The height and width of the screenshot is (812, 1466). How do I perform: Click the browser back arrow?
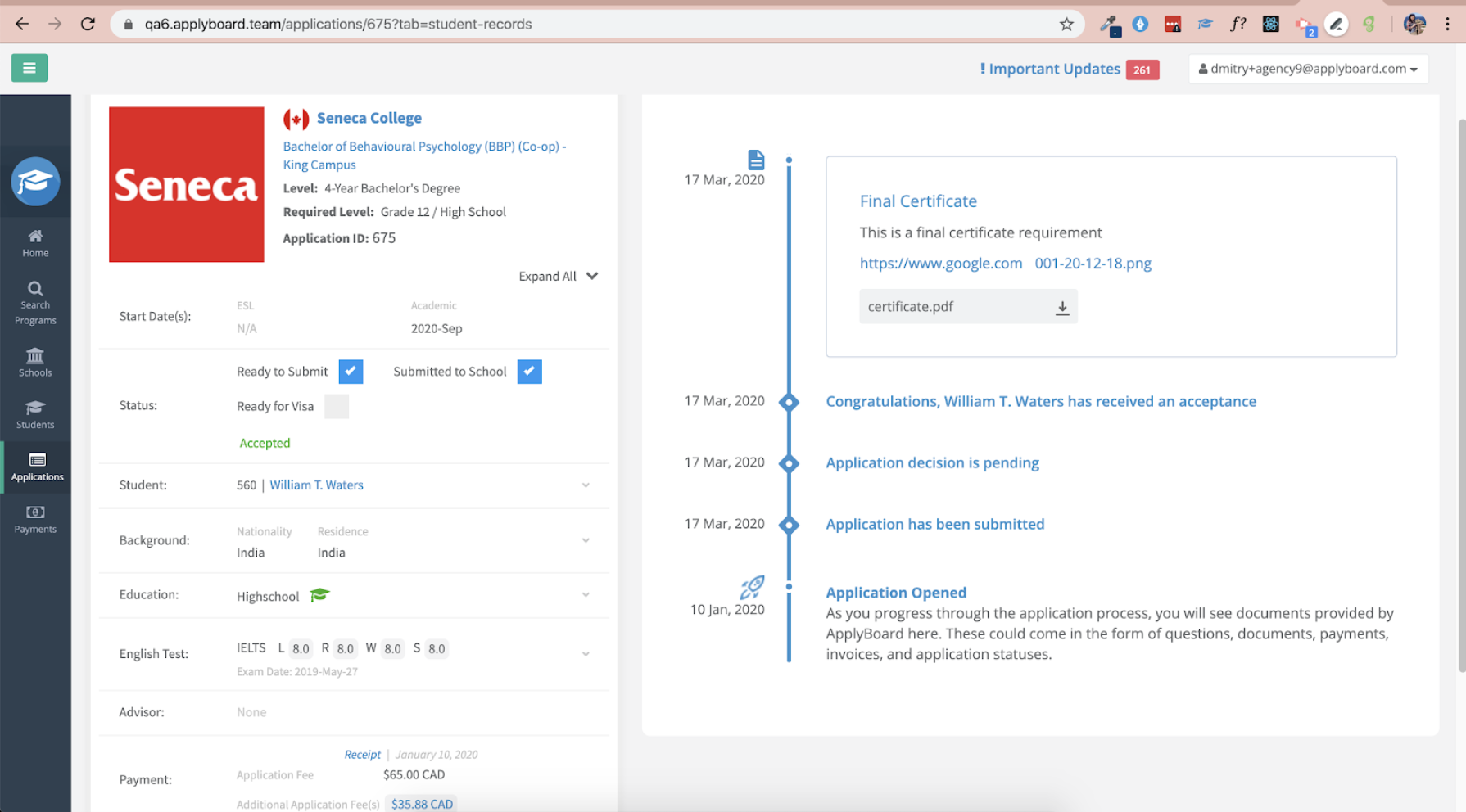pos(22,24)
